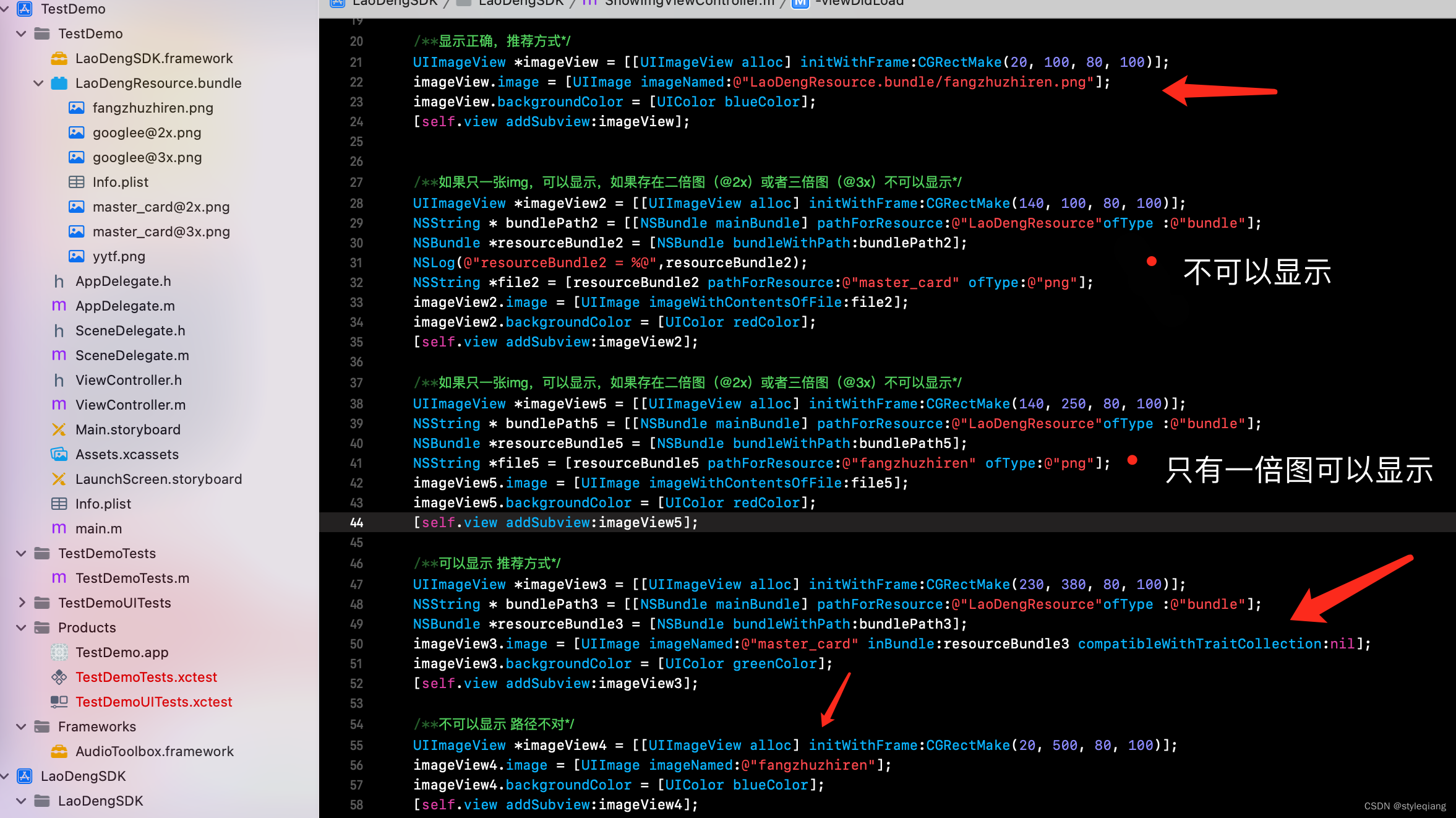The image size is (1456, 818).
Task: Click the "LaoDengResource.bundle/fangzhuzhiren.png" string on line 22
Action: pos(914,82)
